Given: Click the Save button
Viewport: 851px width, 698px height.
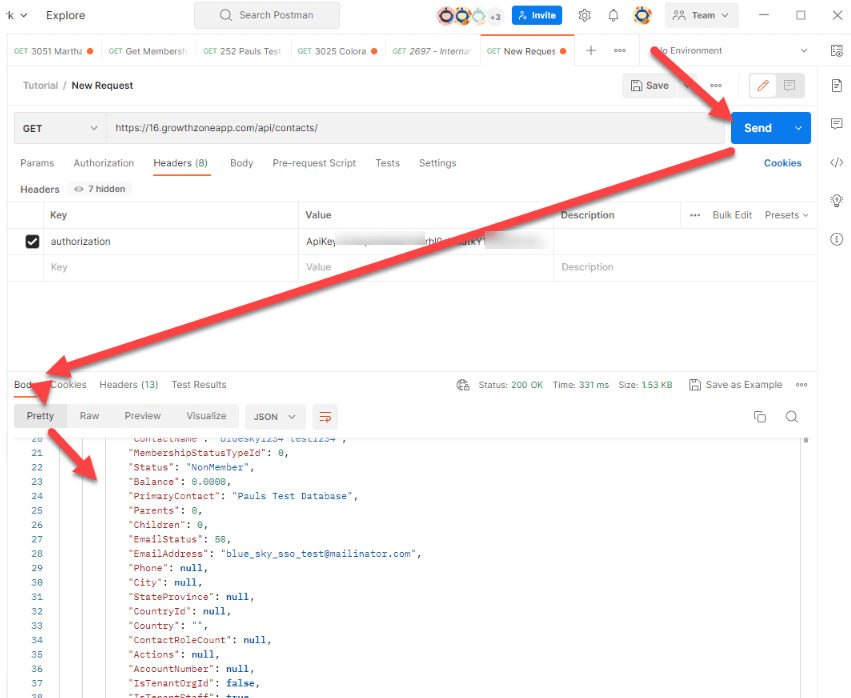Looking at the screenshot, I should [x=650, y=85].
